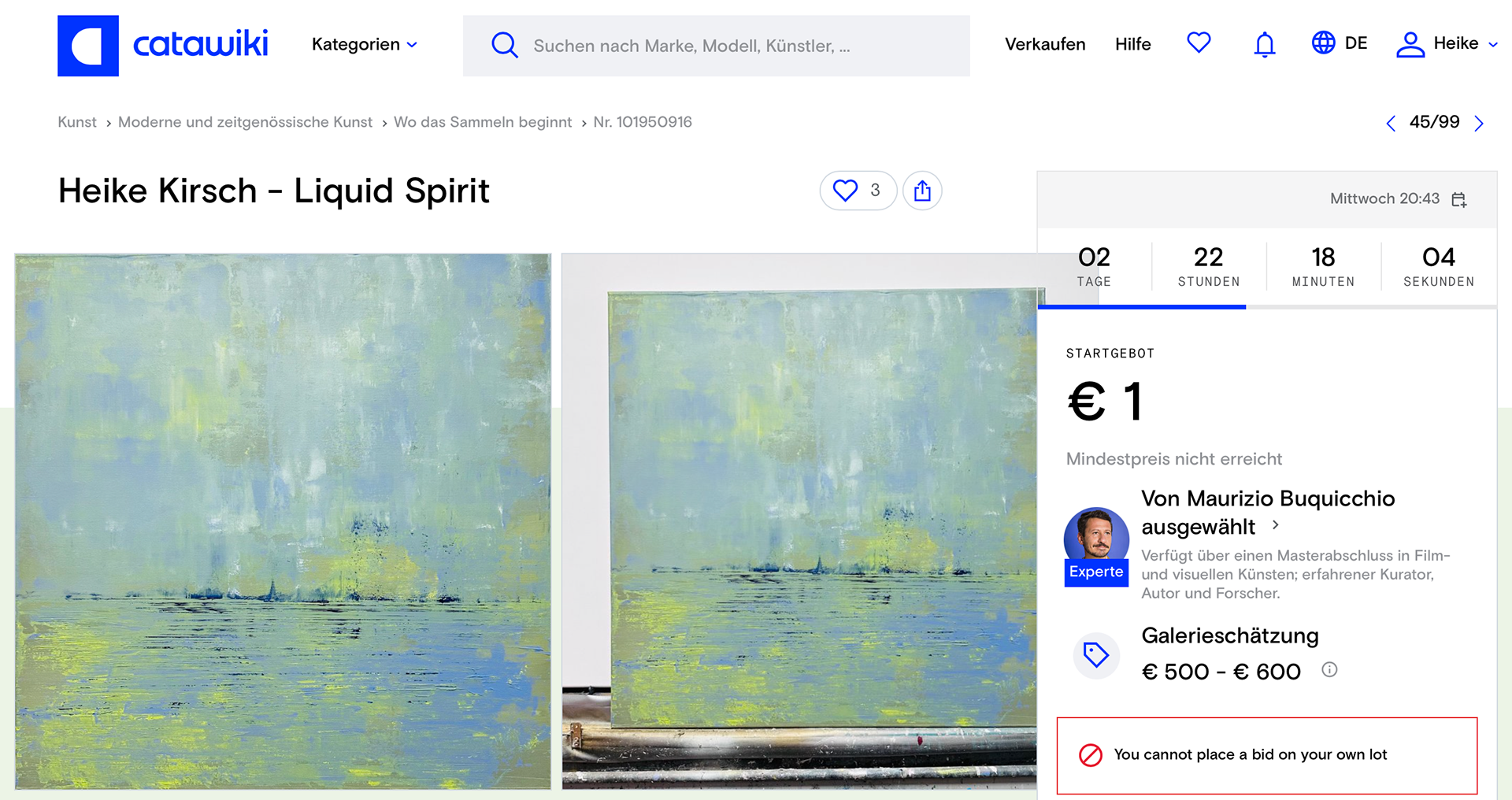This screenshot has height=800, width=1512.
Task: Click the share lot icon
Action: (922, 191)
